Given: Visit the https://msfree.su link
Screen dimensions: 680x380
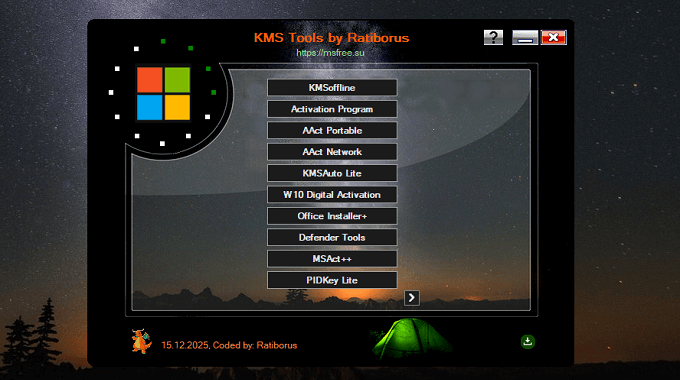Looking at the screenshot, I should pyautogui.click(x=330, y=53).
